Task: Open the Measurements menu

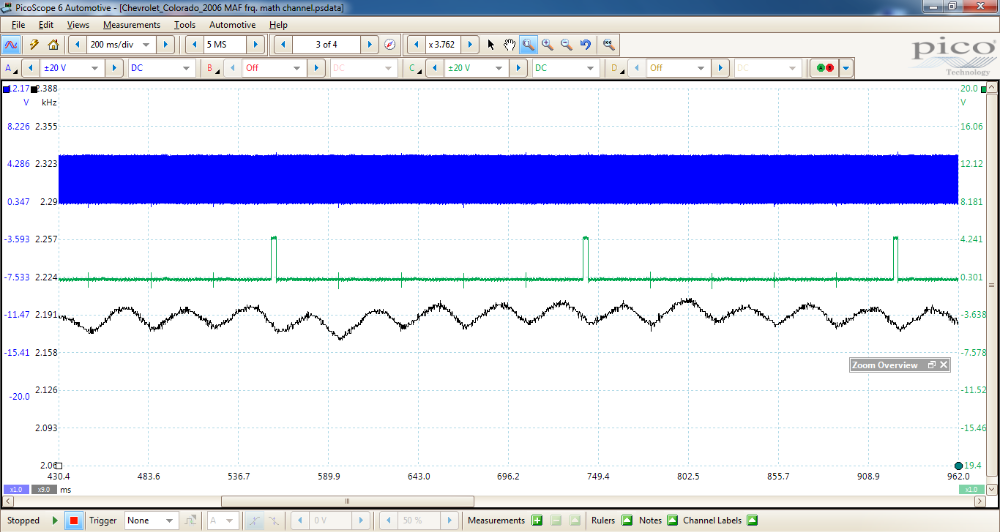Action: (x=131, y=24)
